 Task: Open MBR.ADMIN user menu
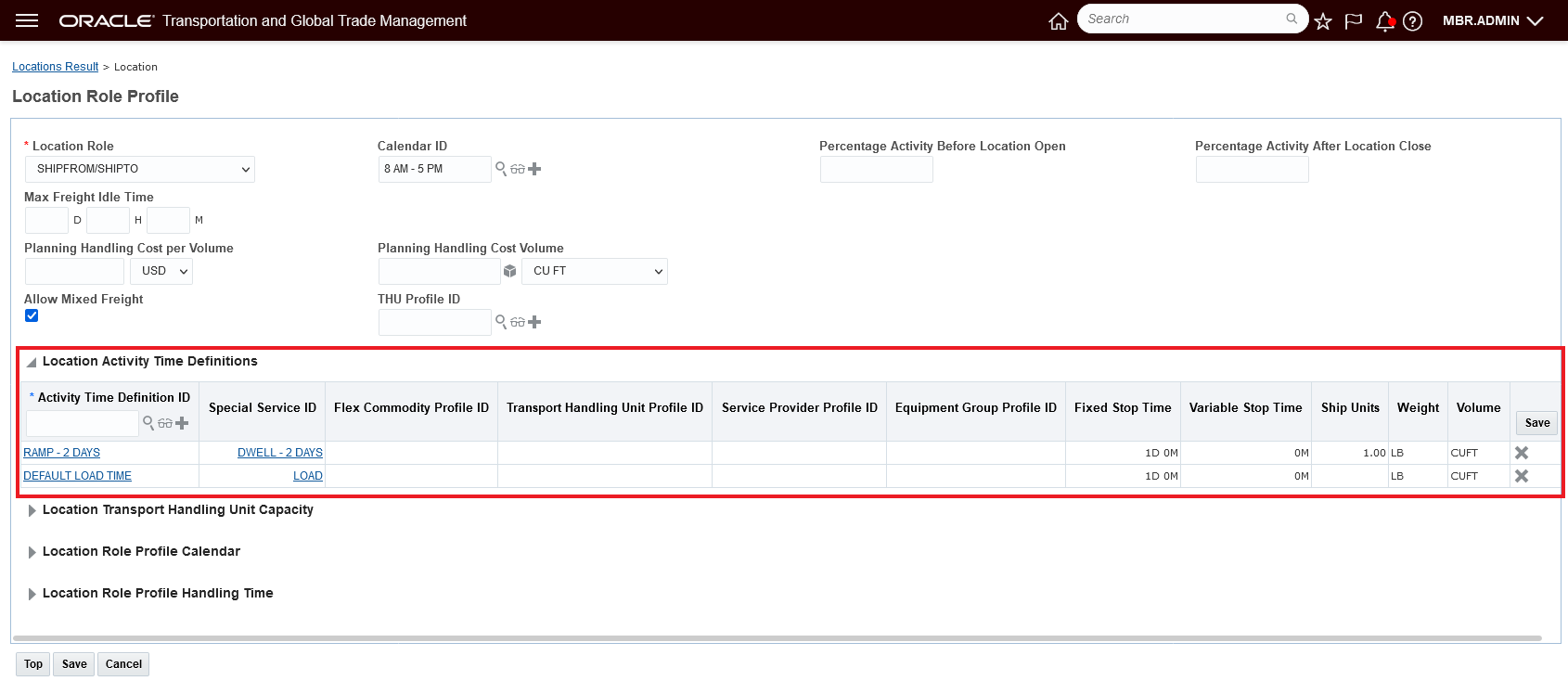click(1492, 20)
